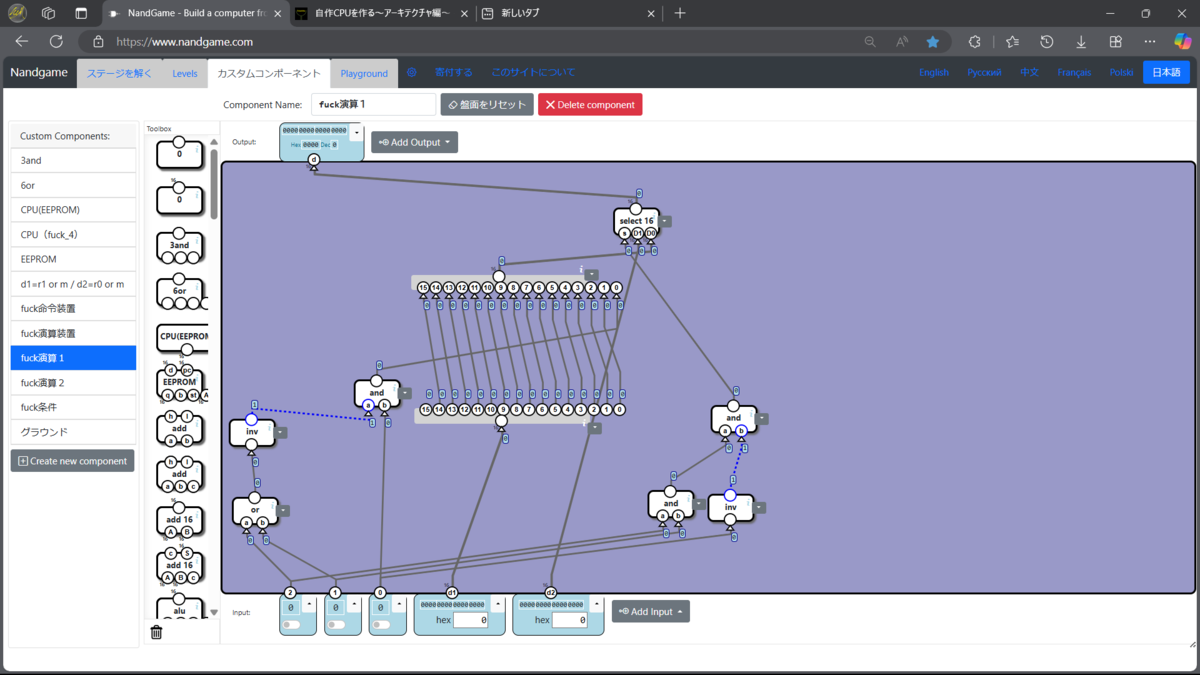The height and width of the screenshot is (675, 1200).
Task: Expand the Add Input dropdown
Action: tap(650, 611)
